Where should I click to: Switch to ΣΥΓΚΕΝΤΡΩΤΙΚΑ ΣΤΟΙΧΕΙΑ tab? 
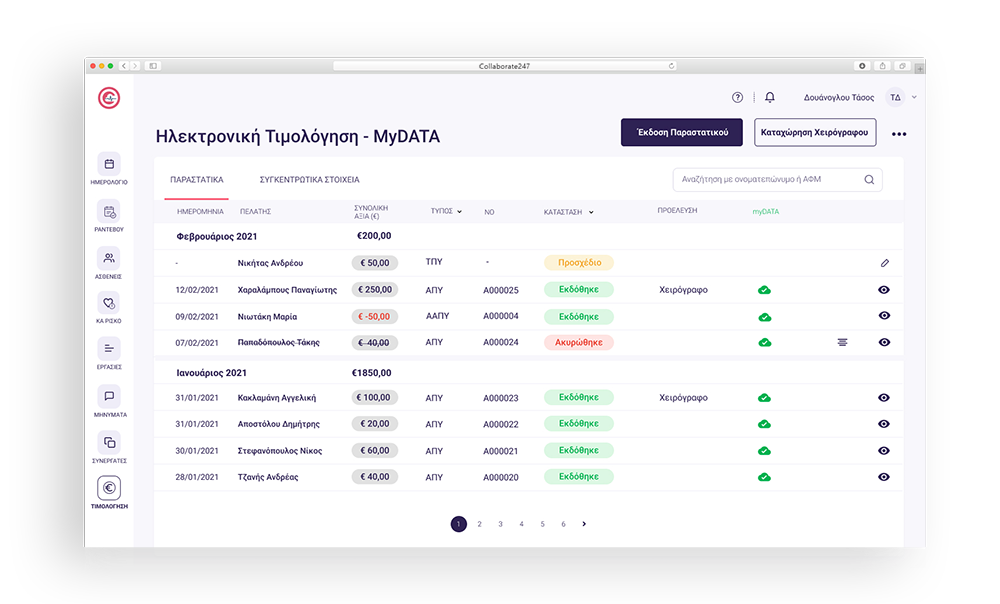[309, 180]
